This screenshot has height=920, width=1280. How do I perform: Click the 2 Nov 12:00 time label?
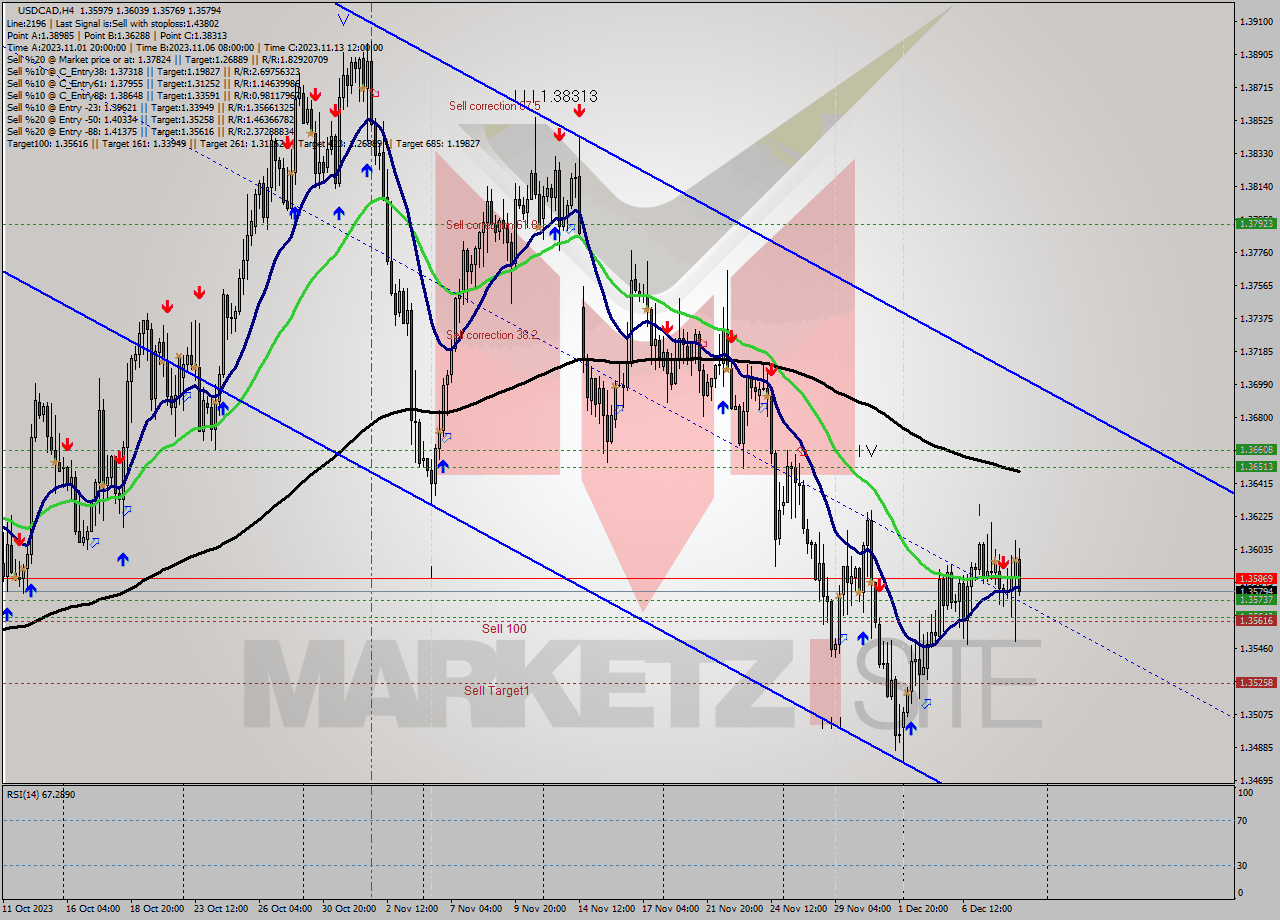tap(411, 910)
